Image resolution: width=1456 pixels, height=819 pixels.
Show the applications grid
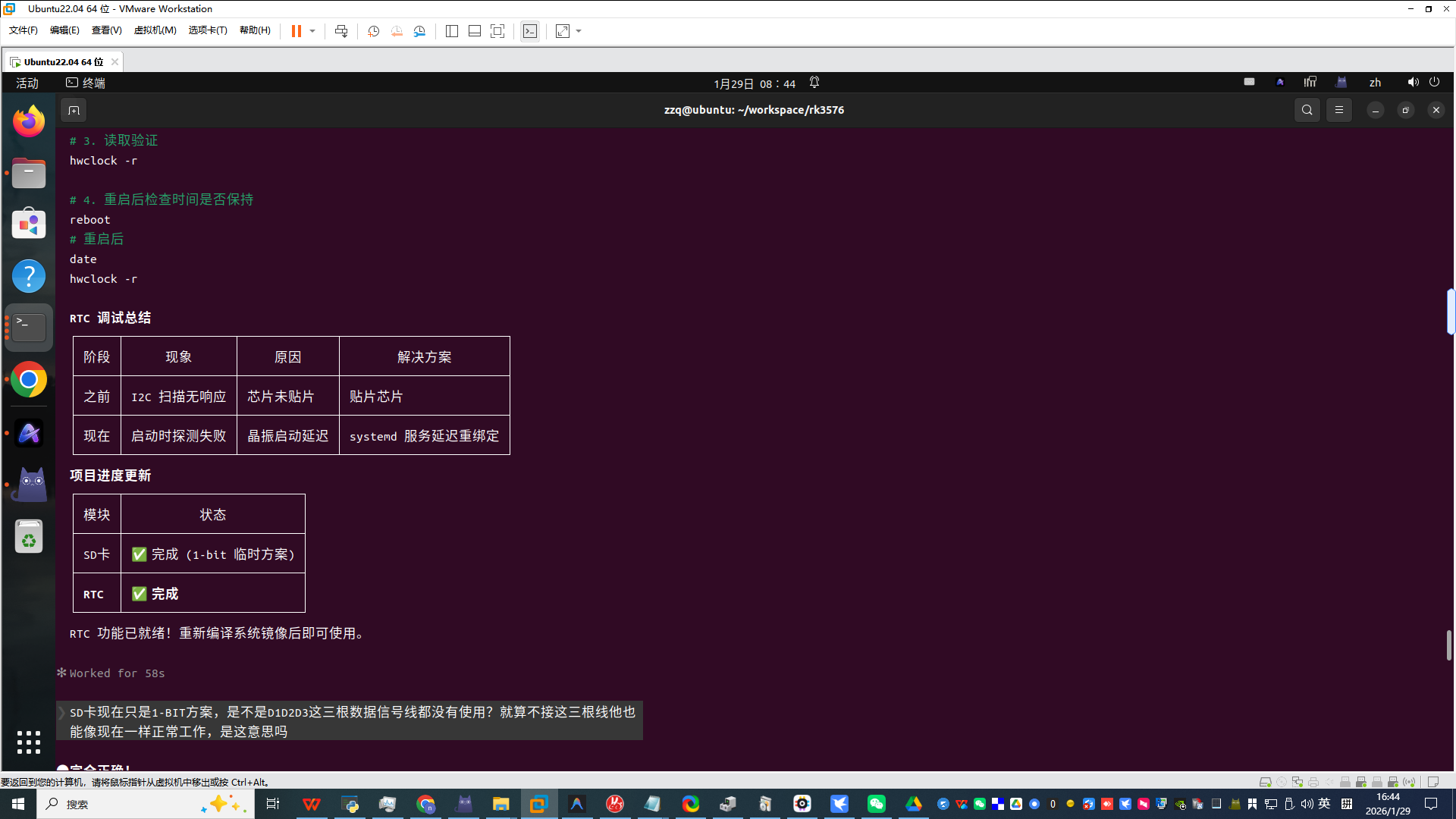pos(29,742)
